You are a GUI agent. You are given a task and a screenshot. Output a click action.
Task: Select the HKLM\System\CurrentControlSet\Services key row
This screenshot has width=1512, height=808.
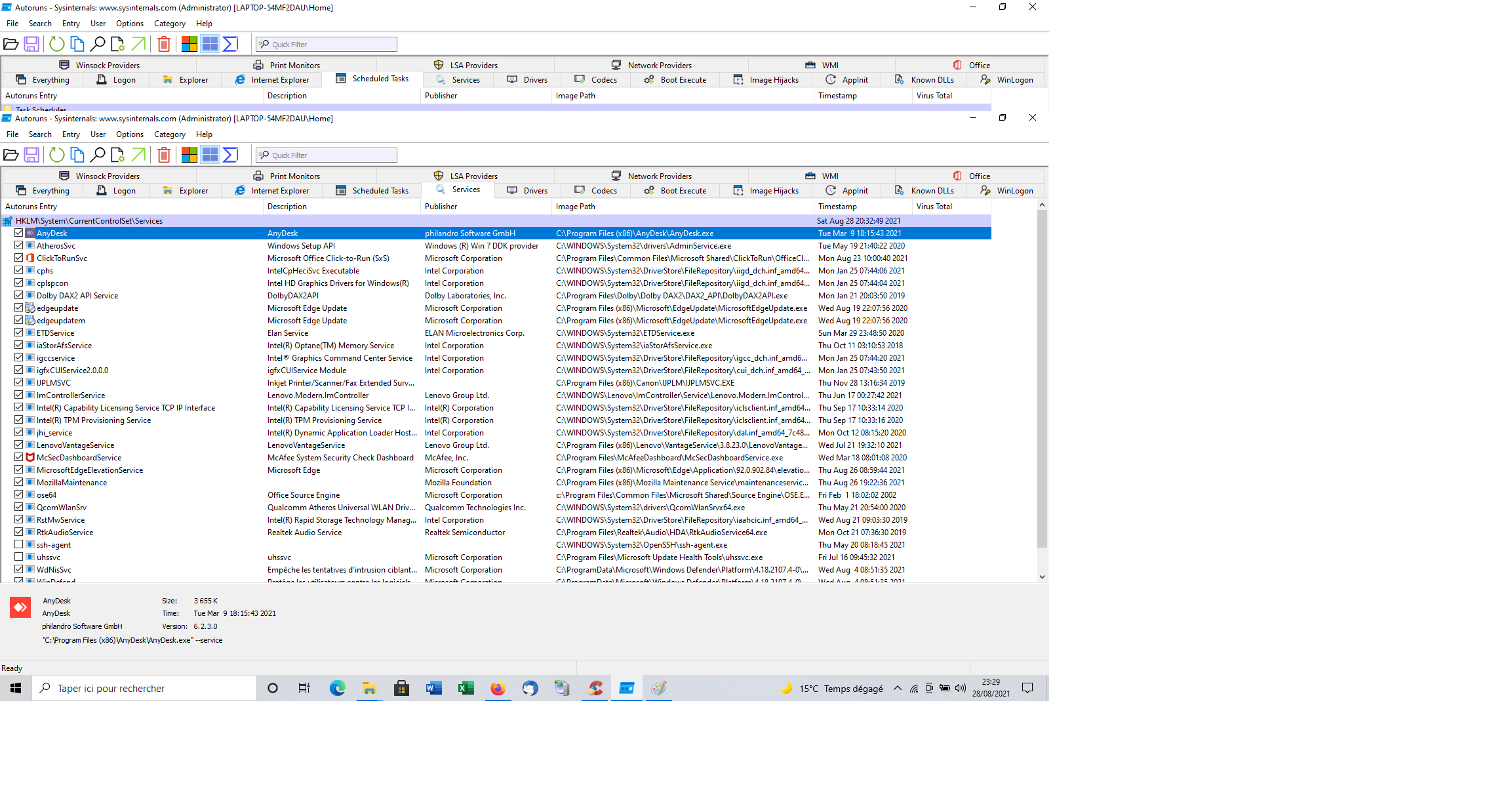click(496, 221)
